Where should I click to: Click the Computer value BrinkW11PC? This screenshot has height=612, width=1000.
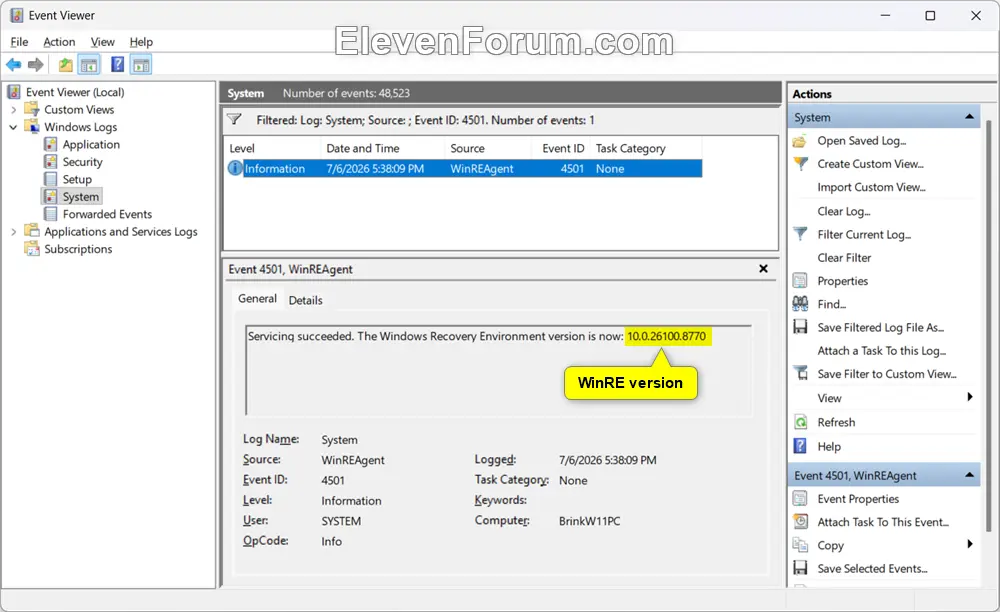[589, 521]
